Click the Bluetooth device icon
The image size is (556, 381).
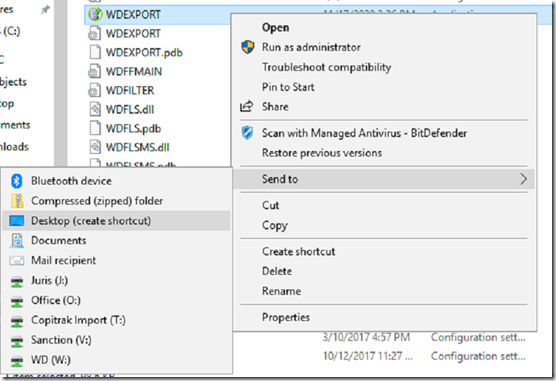(17, 181)
